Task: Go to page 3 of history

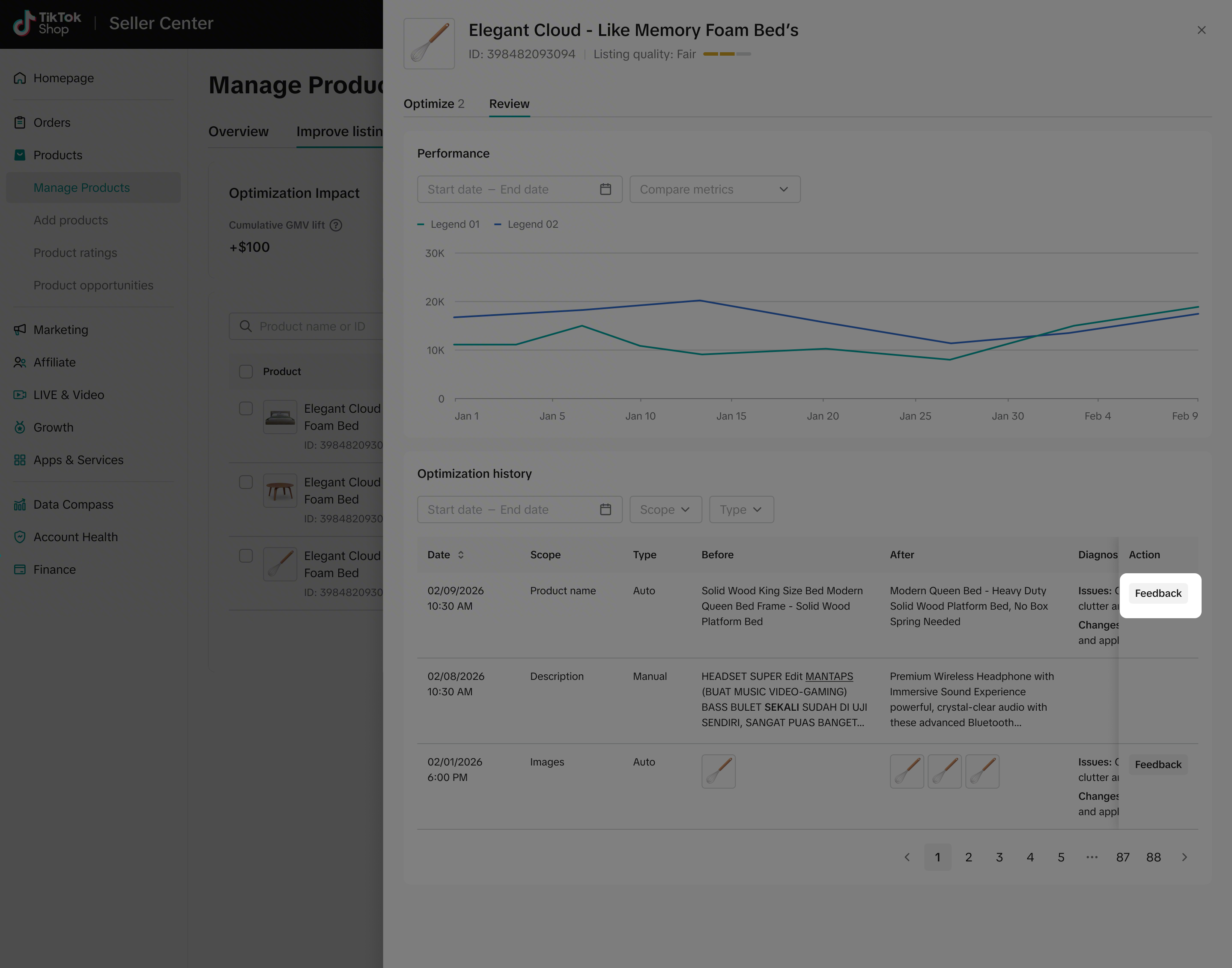Action: pyautogui.click(x=999, y=857)
